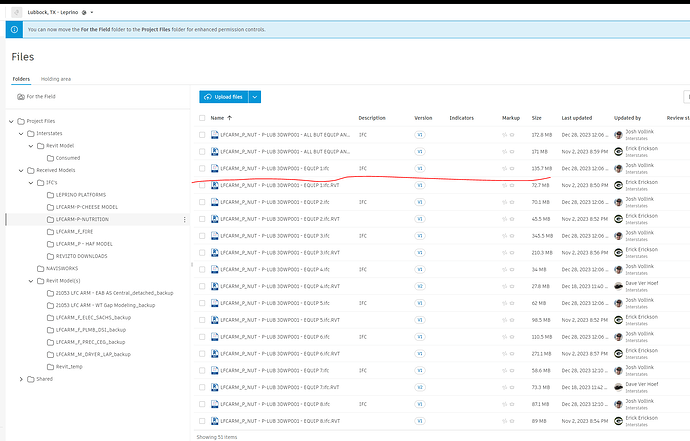The height and width of the screenshot is (441, 690).
Task: Click the Upload files button
Action: [x=224, y=97]
